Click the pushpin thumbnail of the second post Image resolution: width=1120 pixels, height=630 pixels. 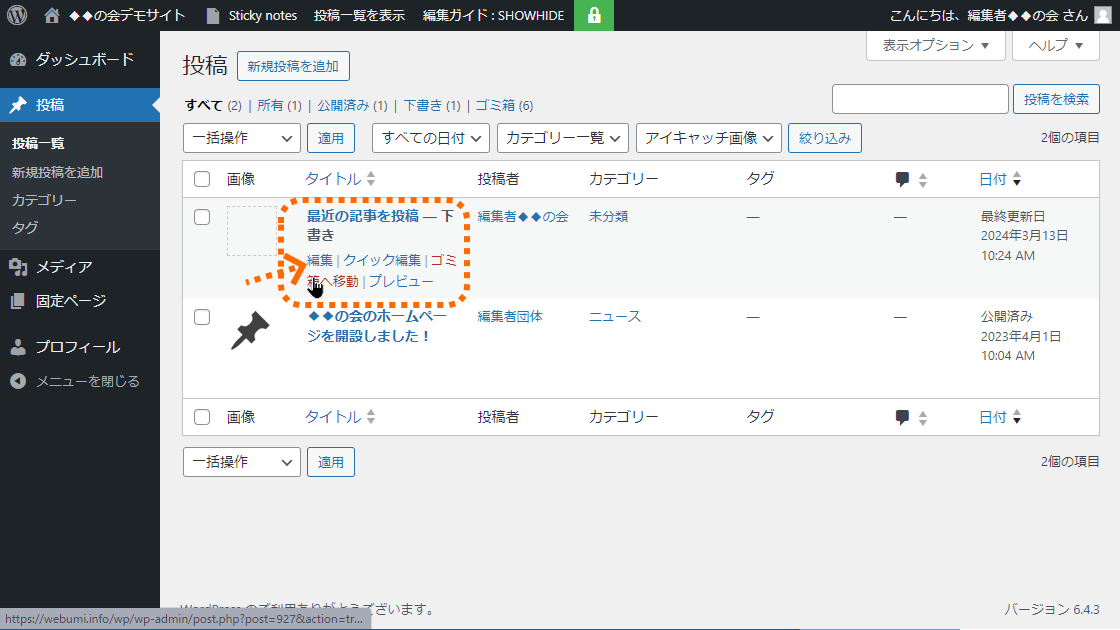(x=250, y=329)
